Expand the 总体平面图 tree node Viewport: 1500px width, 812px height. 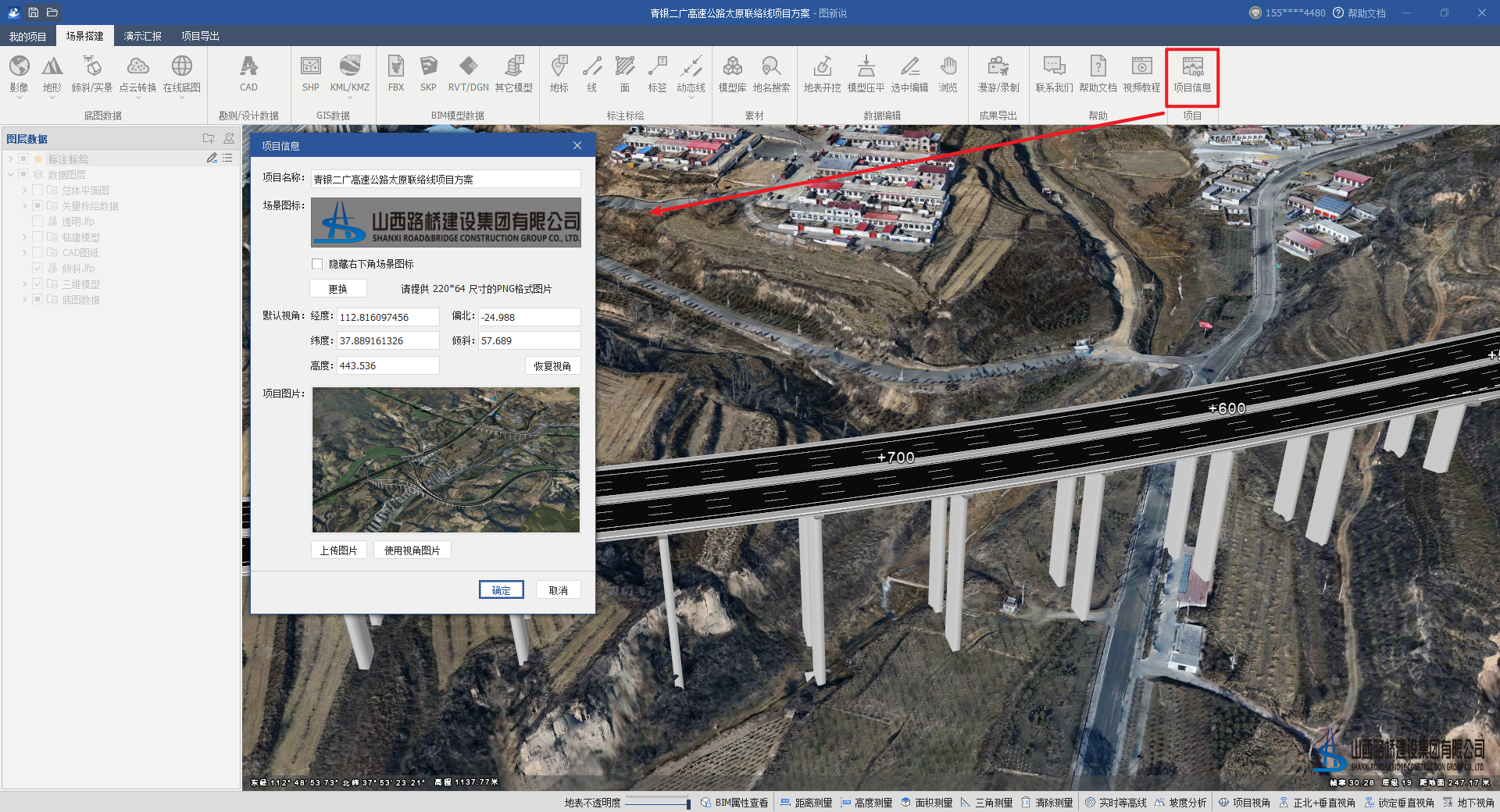25,191
